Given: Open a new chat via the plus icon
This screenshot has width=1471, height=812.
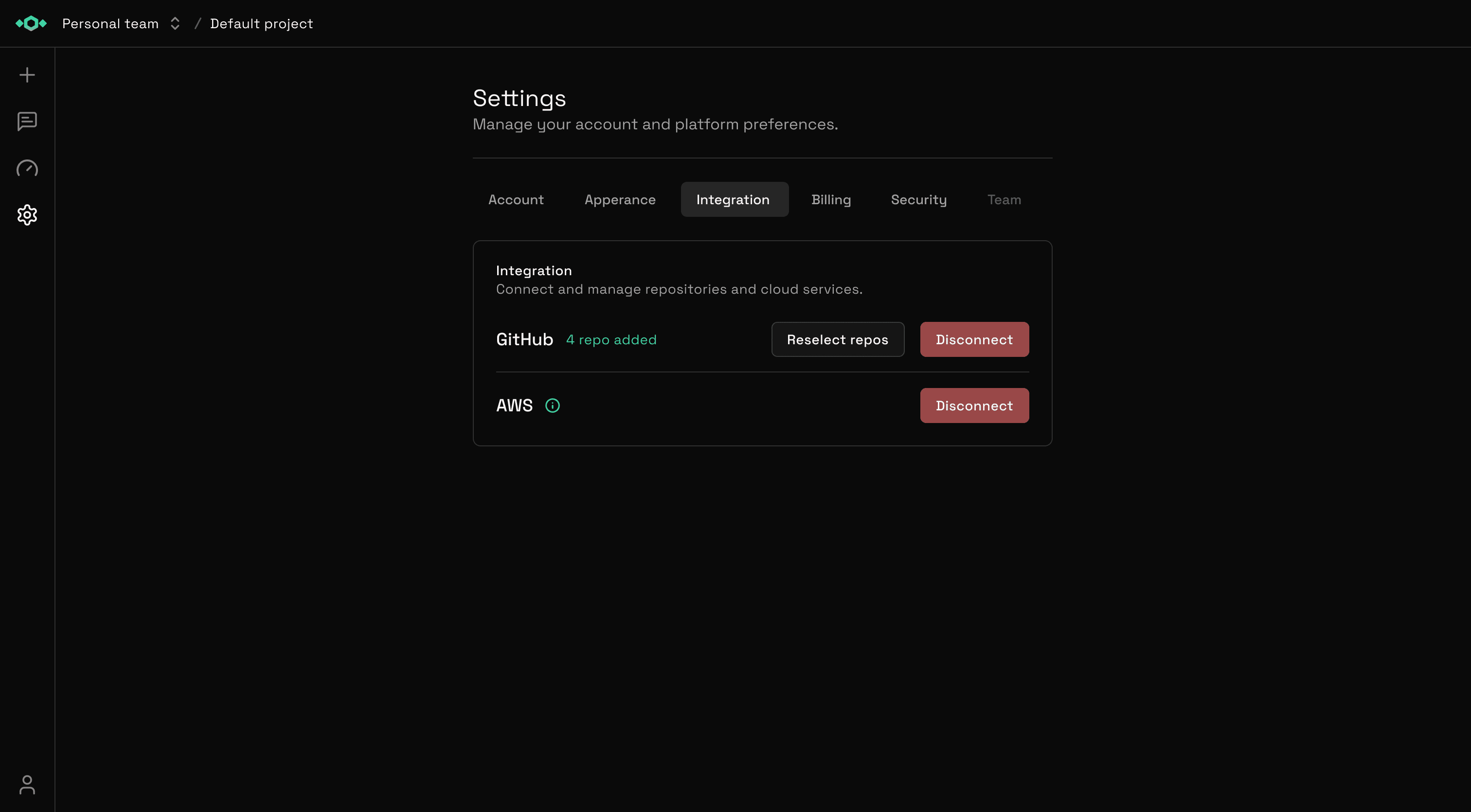Looking at the screenshot, I should pyautogui.click(x=27, y=74).
